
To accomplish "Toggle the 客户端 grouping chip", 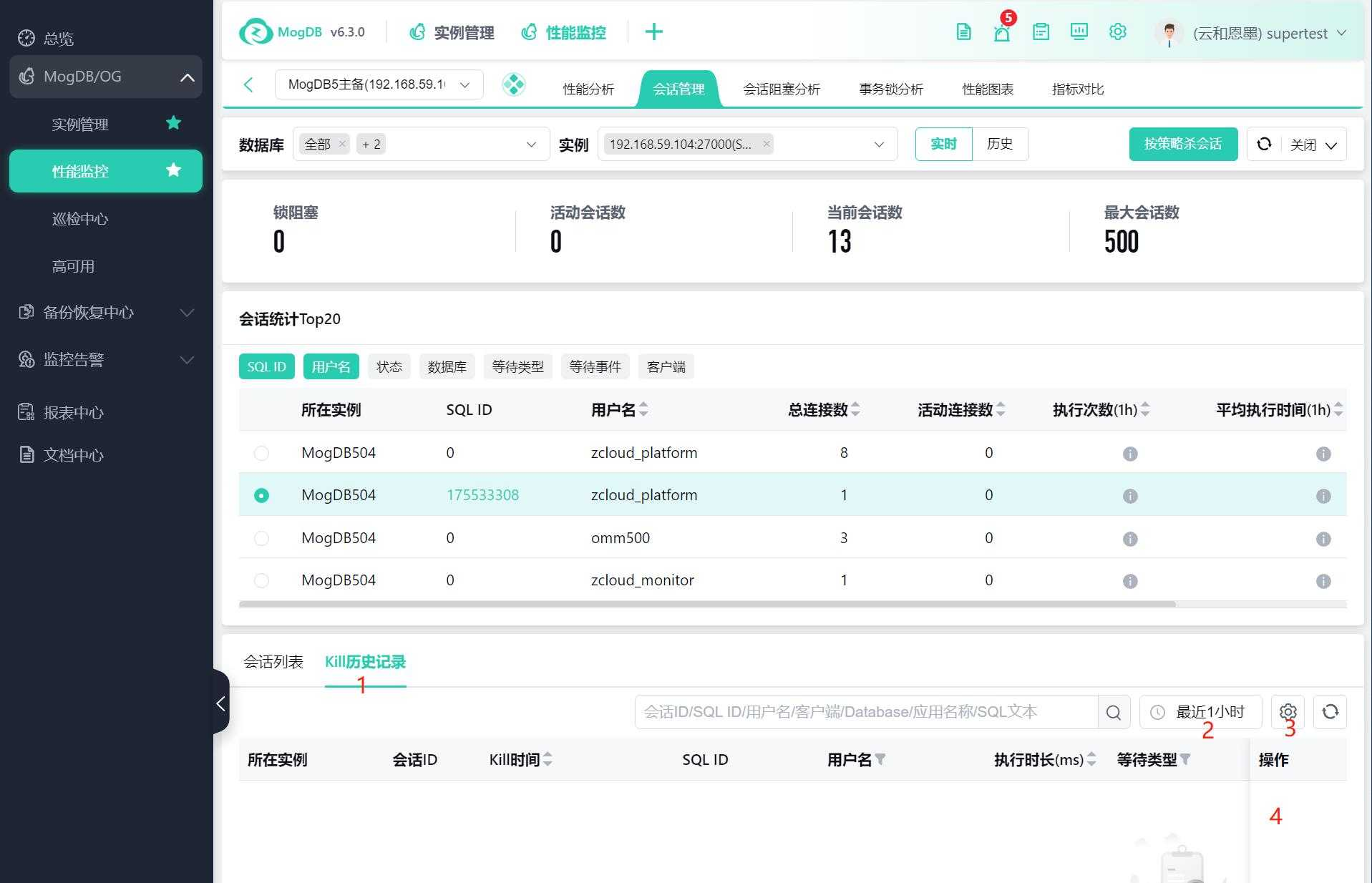I will pos(666,367).
